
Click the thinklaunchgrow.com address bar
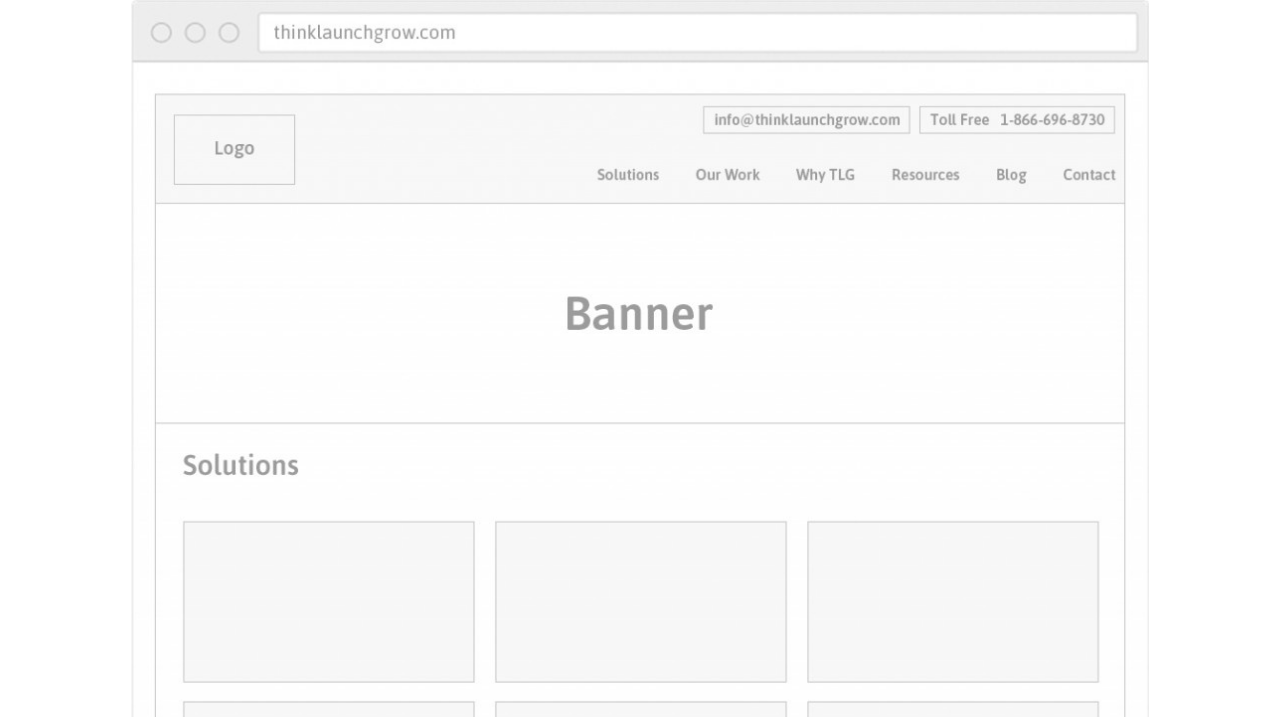pos(697,32)
